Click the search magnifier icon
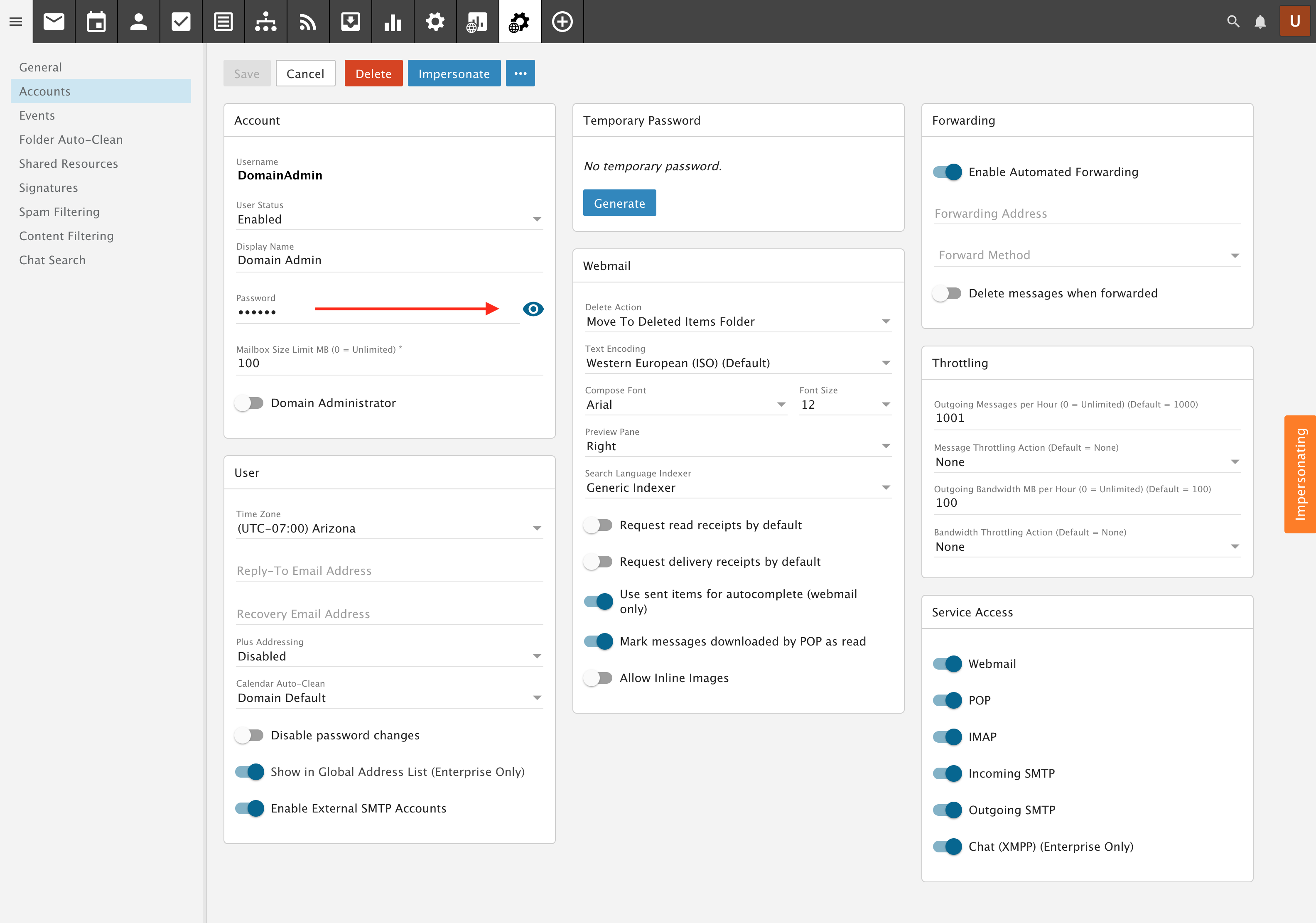The height and width of the screenshot is (923, 1316). tap(1233, 22)
